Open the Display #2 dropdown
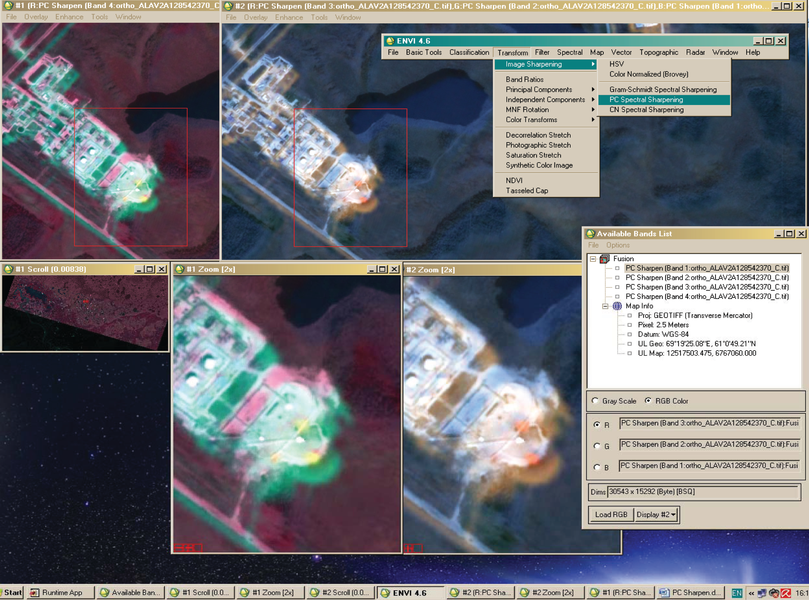 657,515
